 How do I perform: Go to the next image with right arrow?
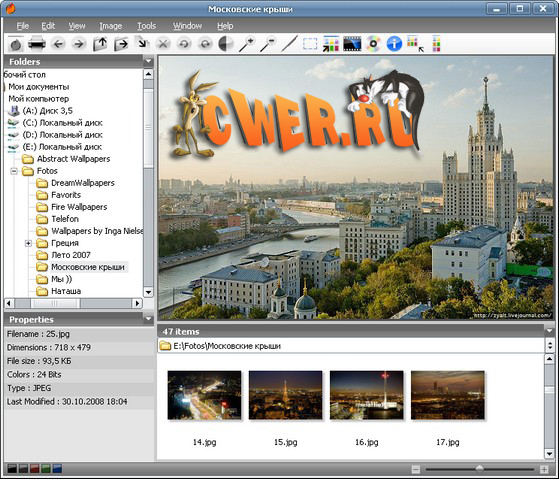tap(79, 44)
